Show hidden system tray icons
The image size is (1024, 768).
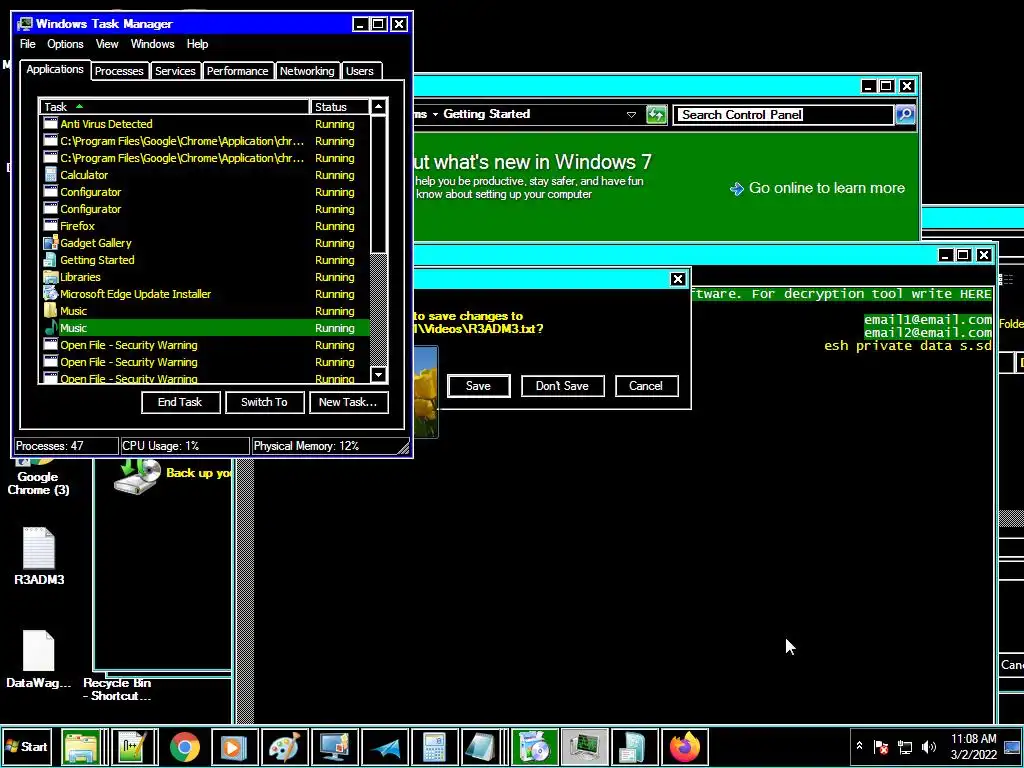859,746
